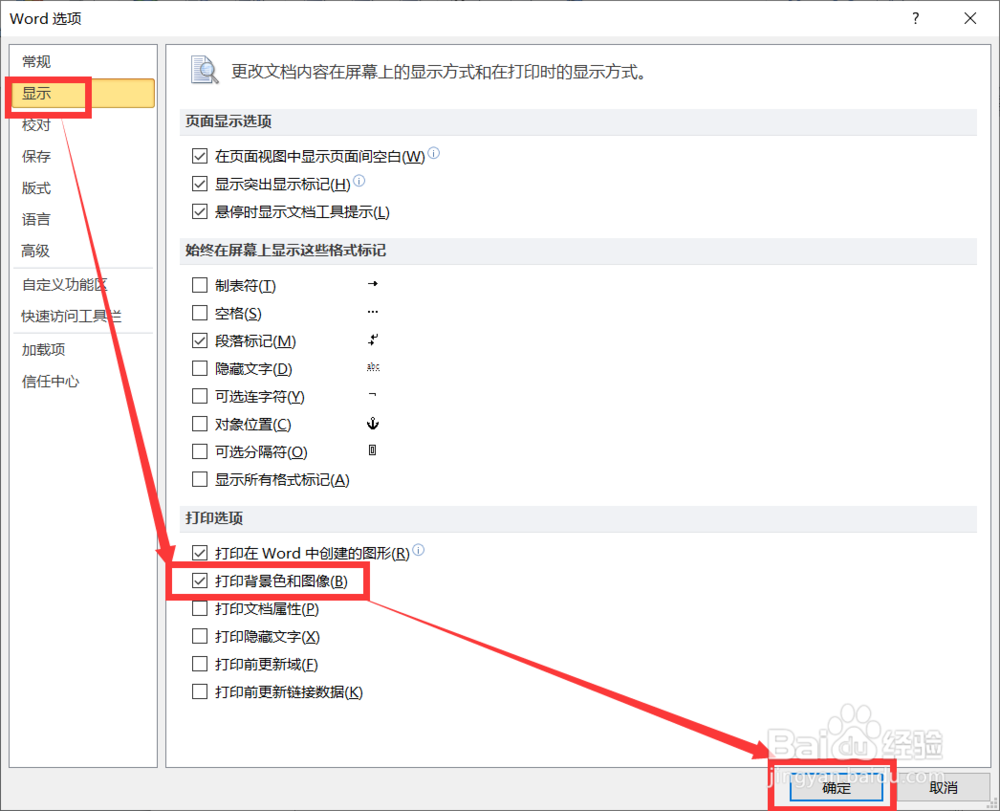This screenshot has width=1000, height=811.
Task: Click the 页面显示选项 section header
Action: (229, 121)
